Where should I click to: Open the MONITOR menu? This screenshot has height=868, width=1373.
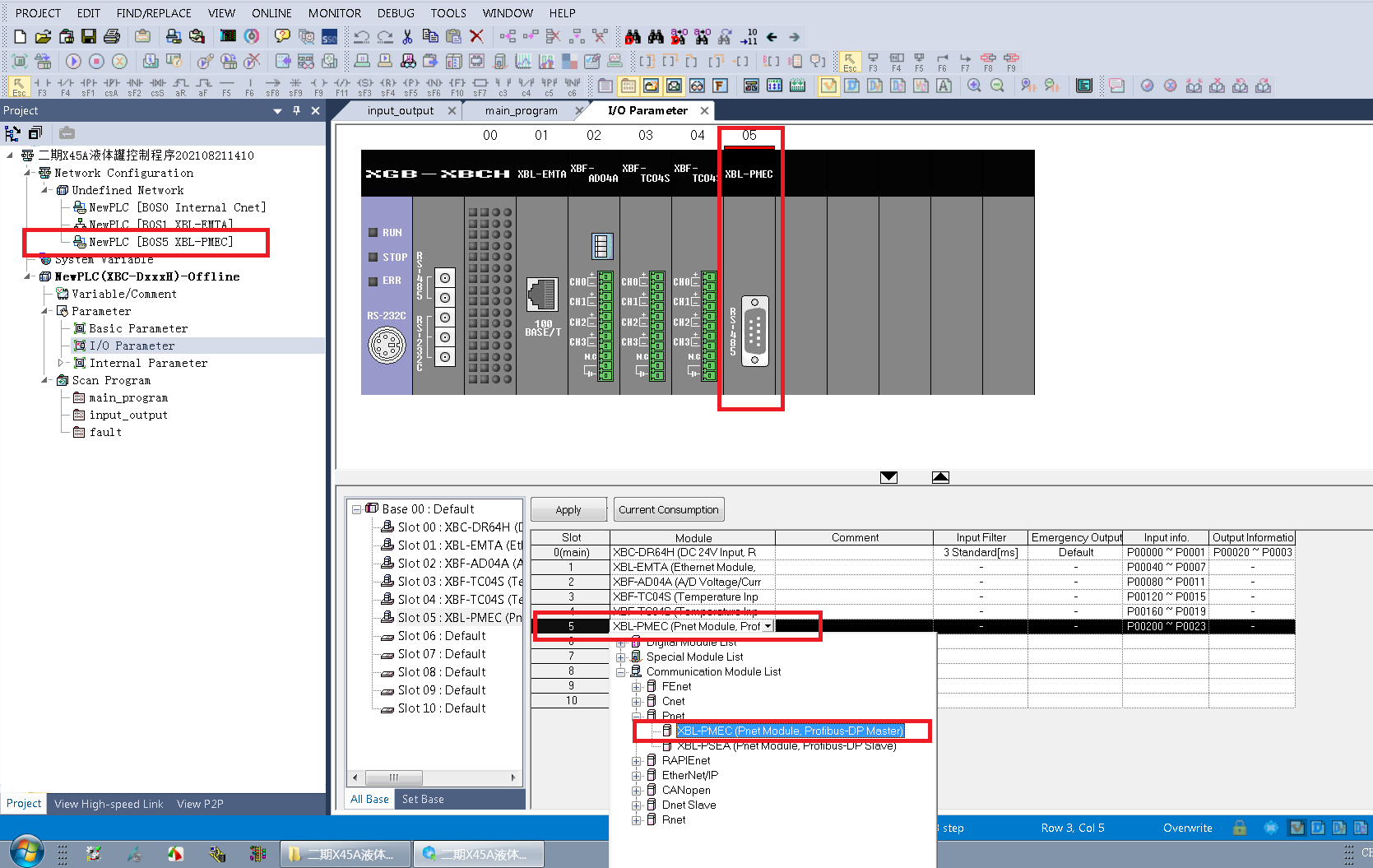click(334, 13)
